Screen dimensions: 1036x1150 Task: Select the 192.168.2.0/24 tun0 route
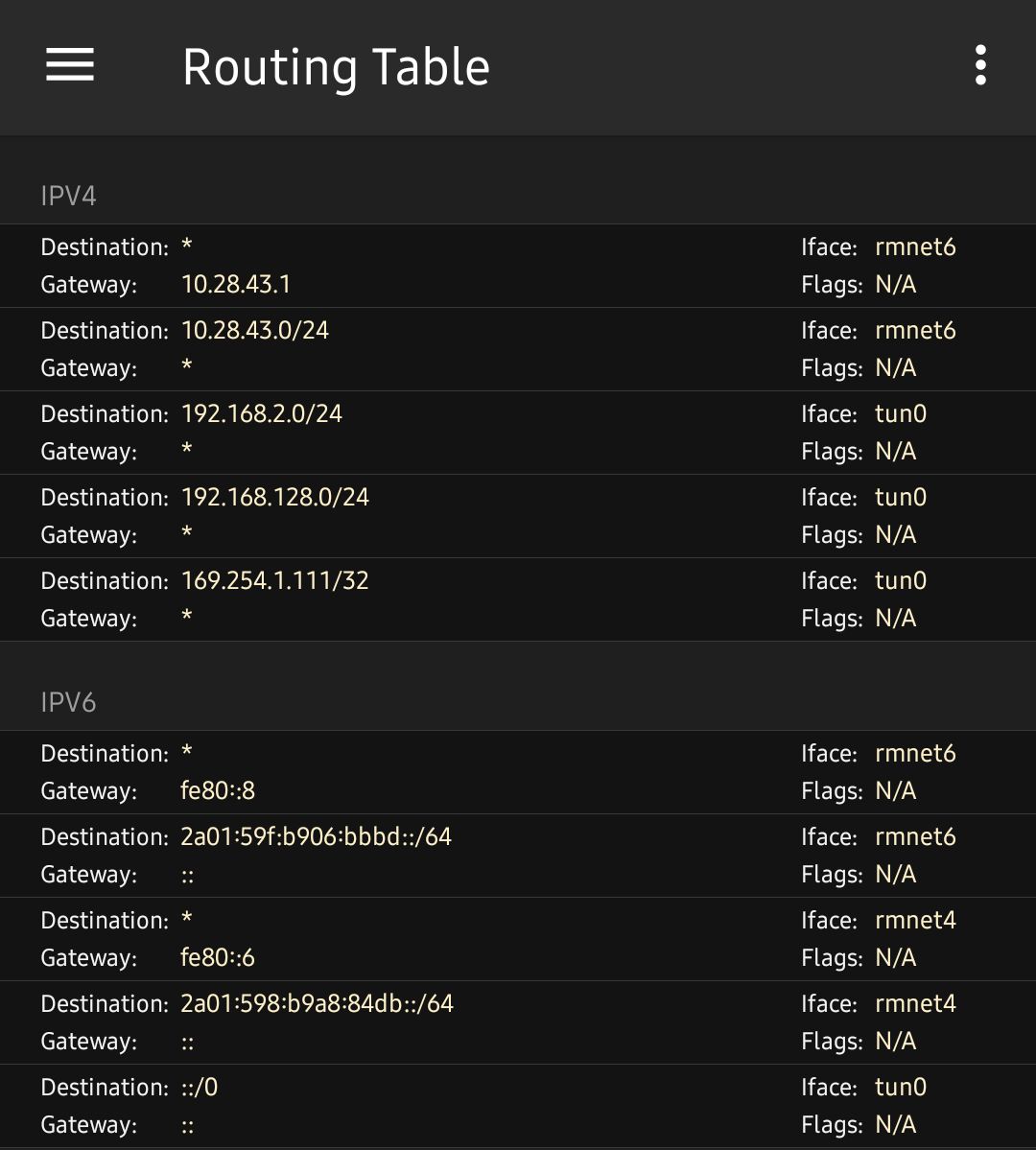518,433
